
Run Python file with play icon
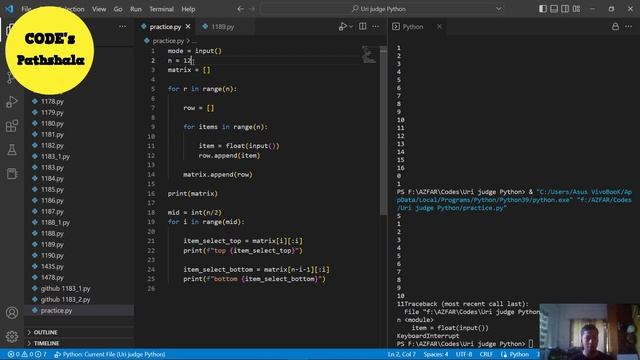coord(342,27)
